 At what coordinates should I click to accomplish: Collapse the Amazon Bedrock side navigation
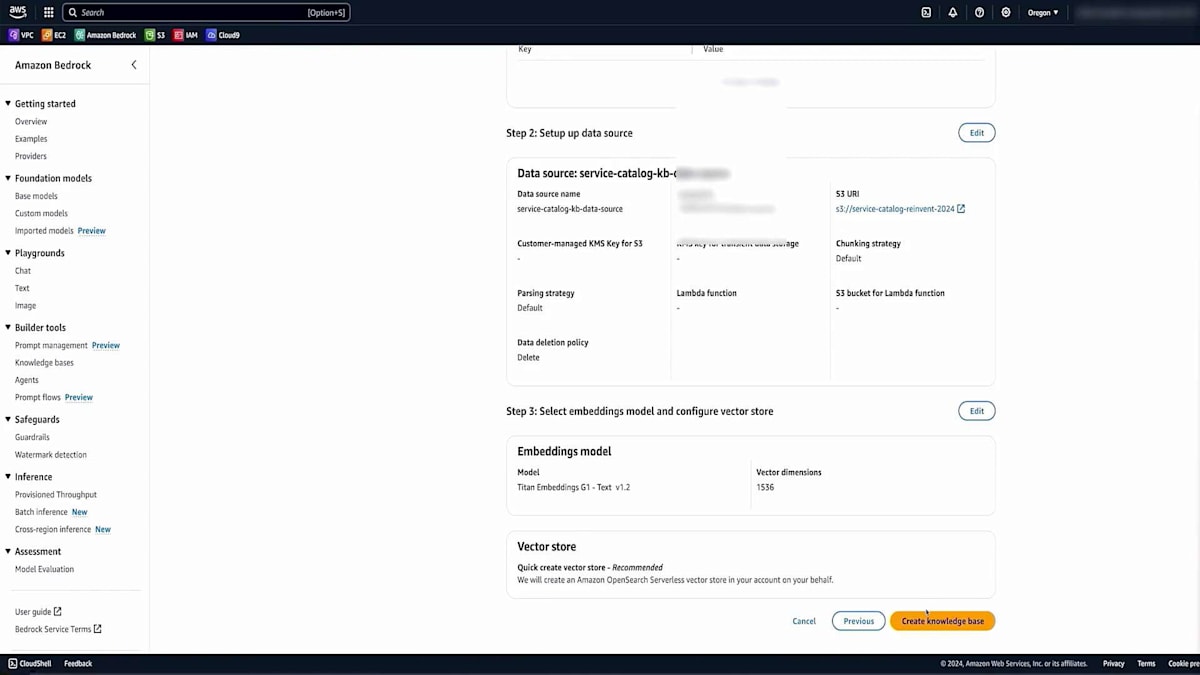click(x=134, y=65)
